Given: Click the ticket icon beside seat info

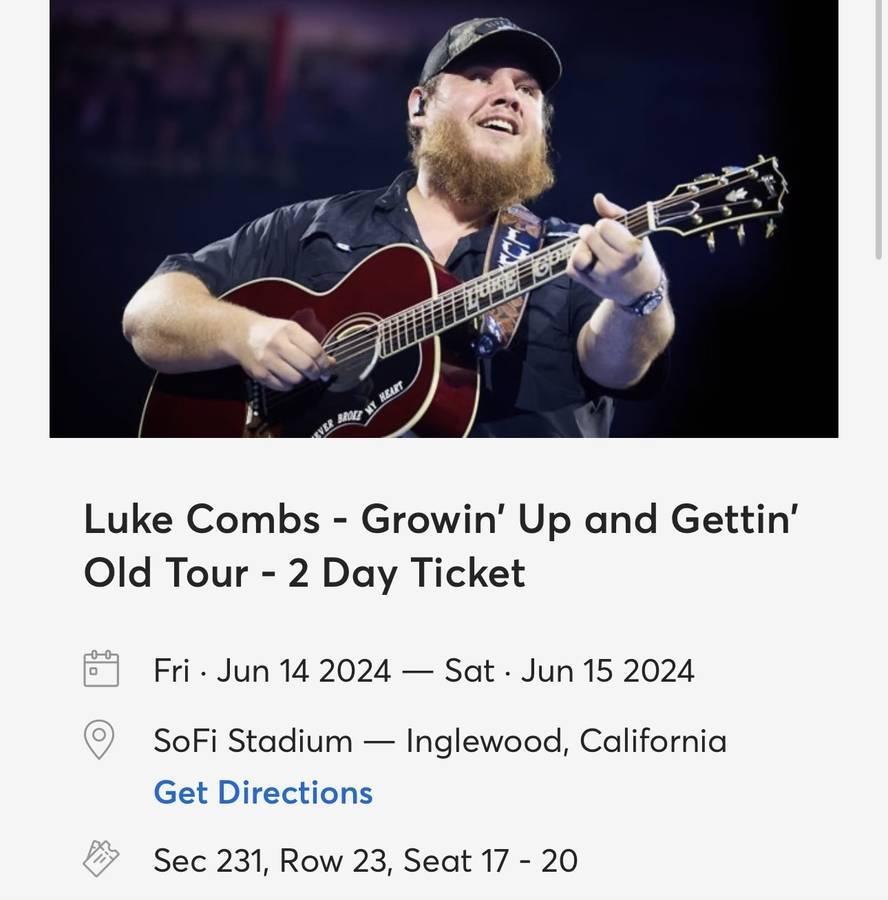Looking at the screenshot, I should click(x=101, y=859).
